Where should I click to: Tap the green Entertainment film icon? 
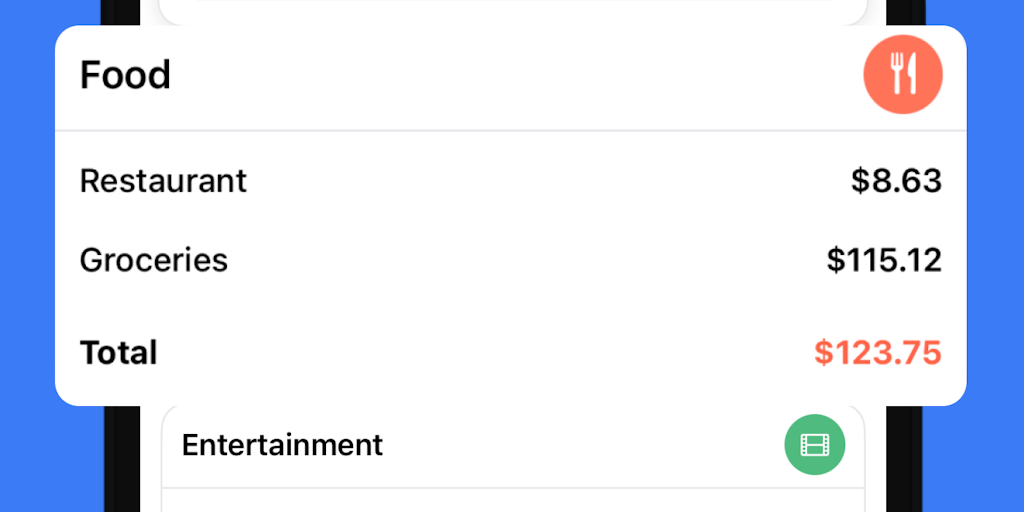coord(815,445)
